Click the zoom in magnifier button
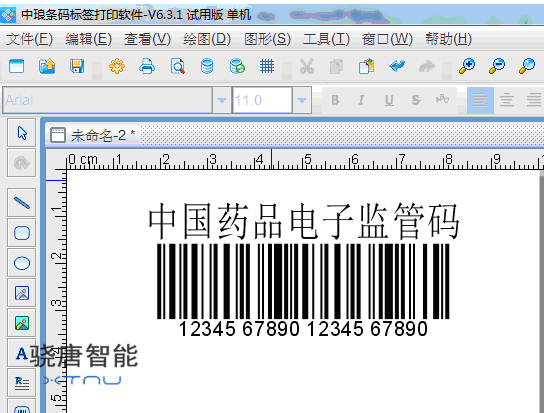This screenshot has height=413, width=544. 467,66
